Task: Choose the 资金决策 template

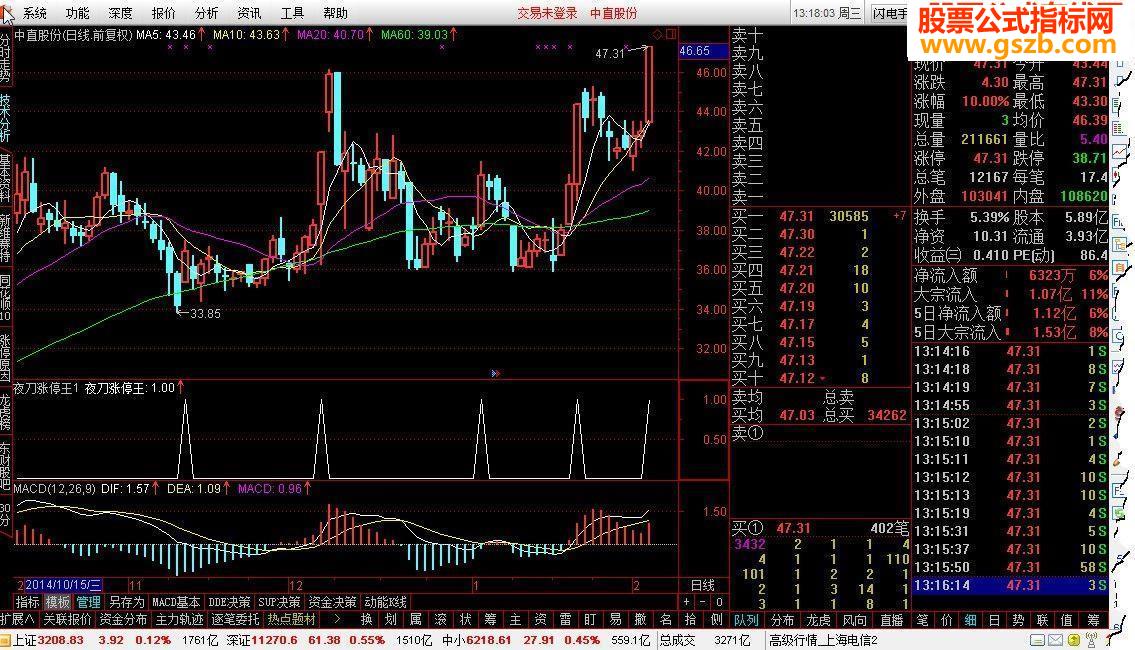Action: click(x=332, y=602)
